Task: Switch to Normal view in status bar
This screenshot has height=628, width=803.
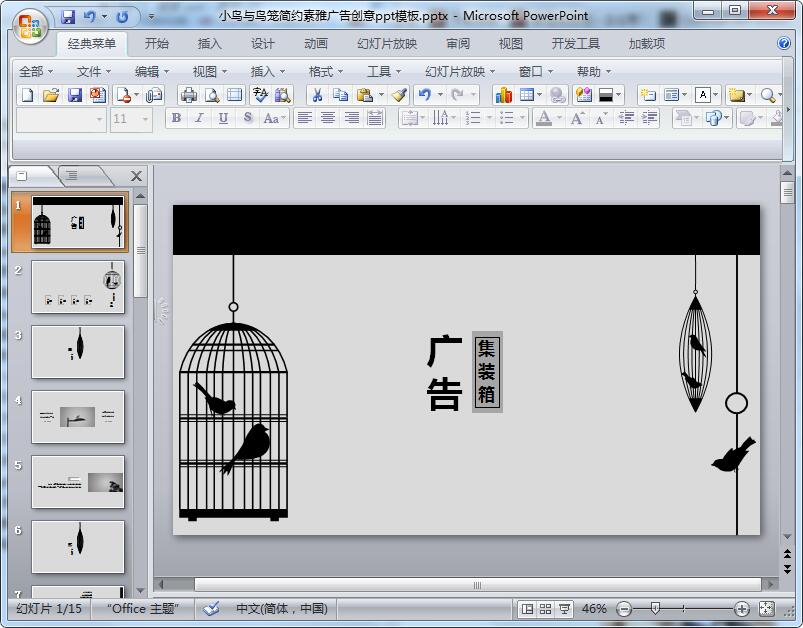Action: click(x=527, y=609)
